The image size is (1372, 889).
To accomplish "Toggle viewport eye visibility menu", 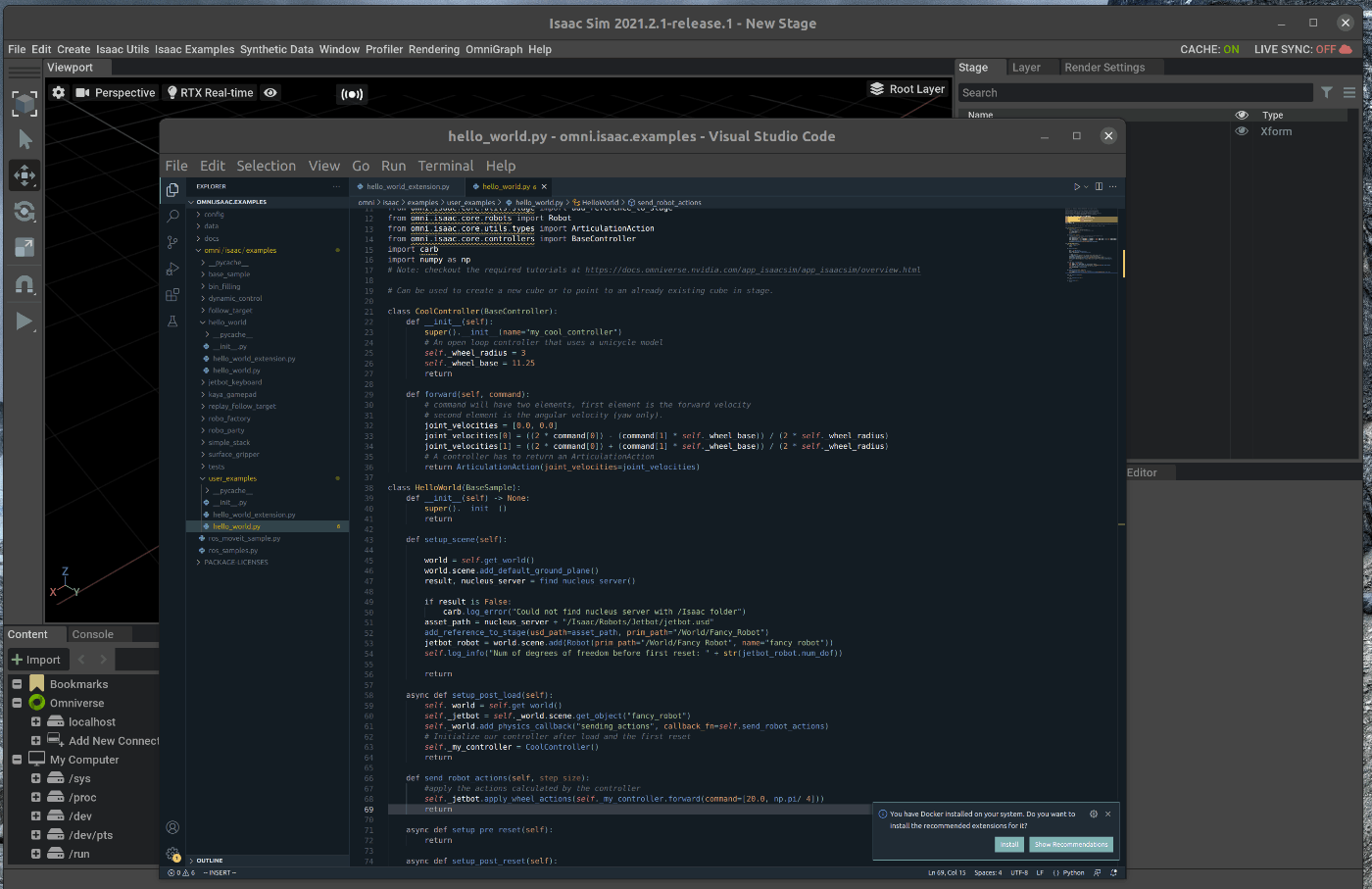I will (270, 92).
